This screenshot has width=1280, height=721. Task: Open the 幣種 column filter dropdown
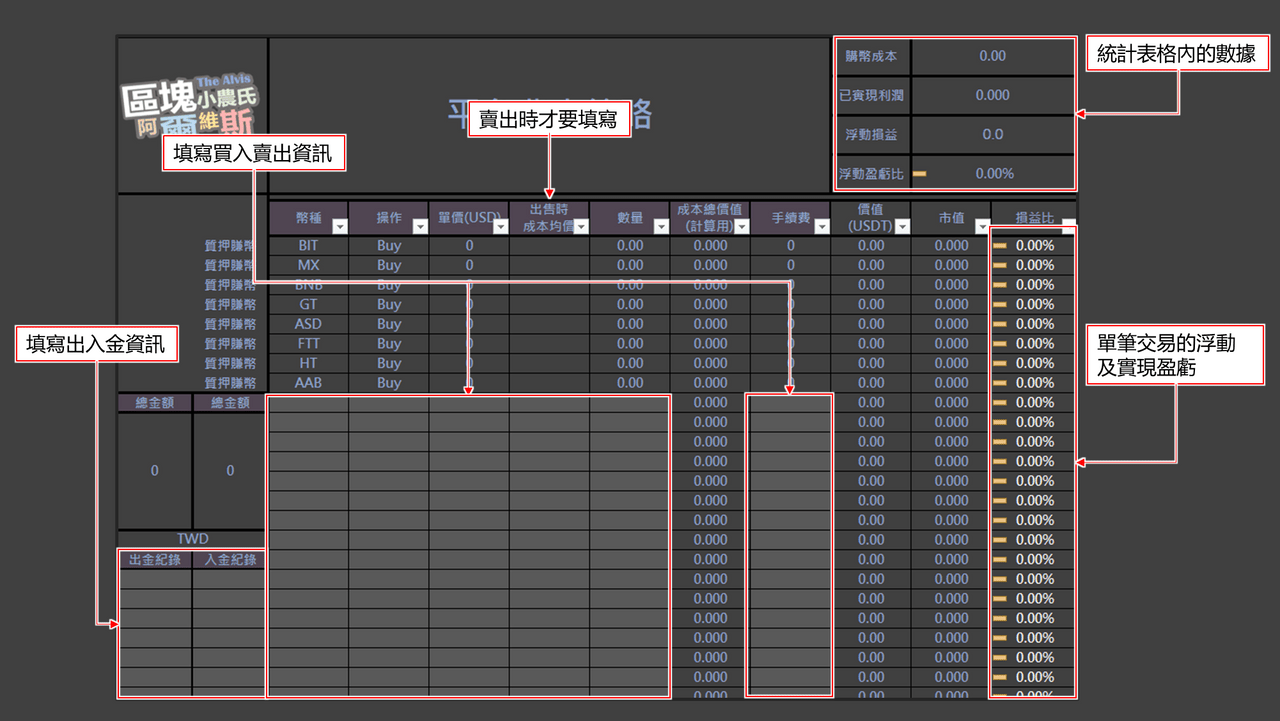point(339,227)
